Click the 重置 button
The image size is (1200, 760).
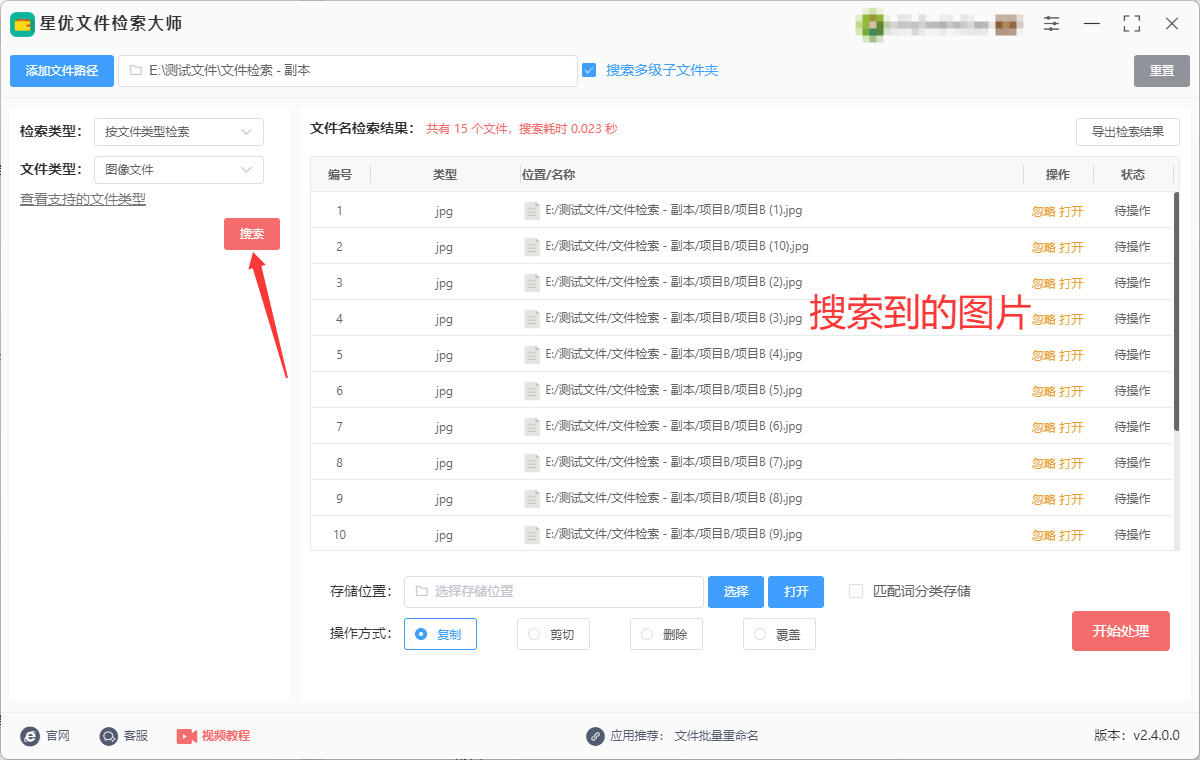pyautogui.click(x=1162, y=71)
